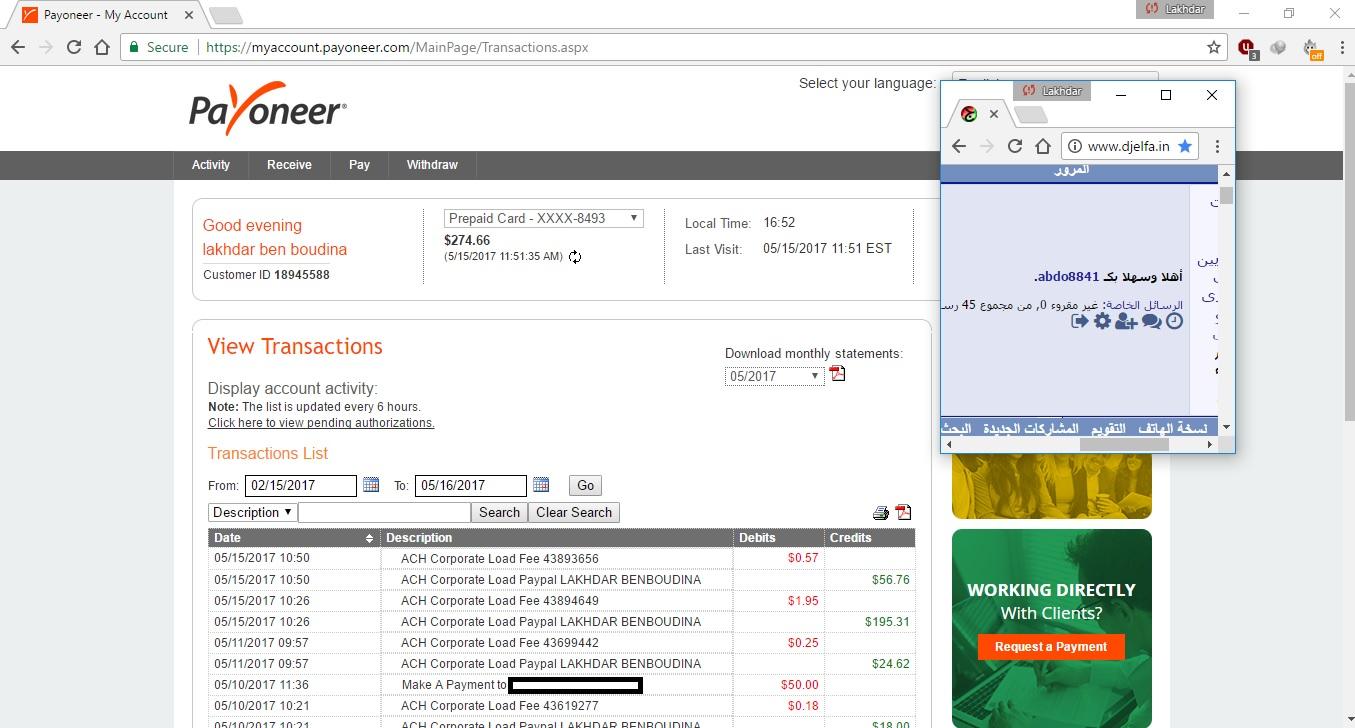Open the Withdraw menu

tap(432, 165)
